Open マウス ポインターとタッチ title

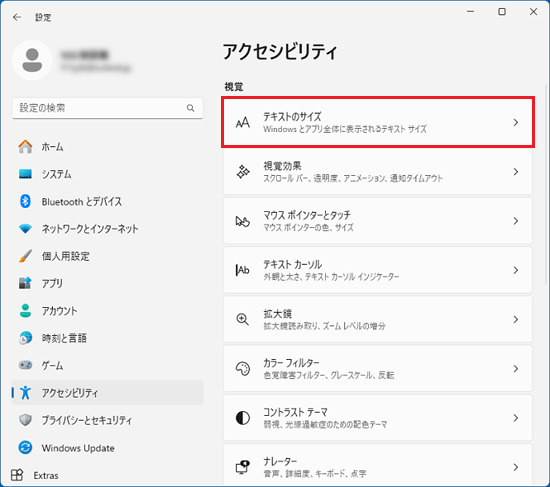coord(307,215)
